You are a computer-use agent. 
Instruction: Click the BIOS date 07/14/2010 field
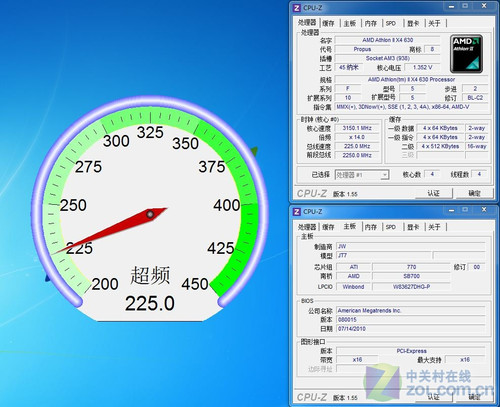coord(411,329)
